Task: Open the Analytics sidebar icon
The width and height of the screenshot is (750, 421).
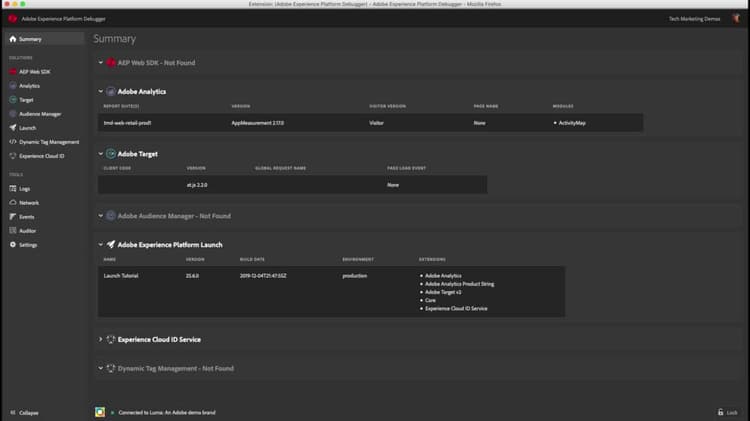Action: tap(13, 86)
